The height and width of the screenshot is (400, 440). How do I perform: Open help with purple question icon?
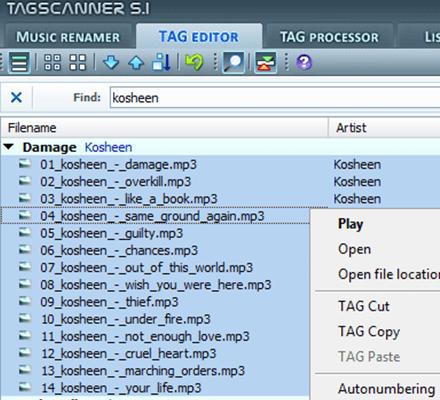click(304, 62)
